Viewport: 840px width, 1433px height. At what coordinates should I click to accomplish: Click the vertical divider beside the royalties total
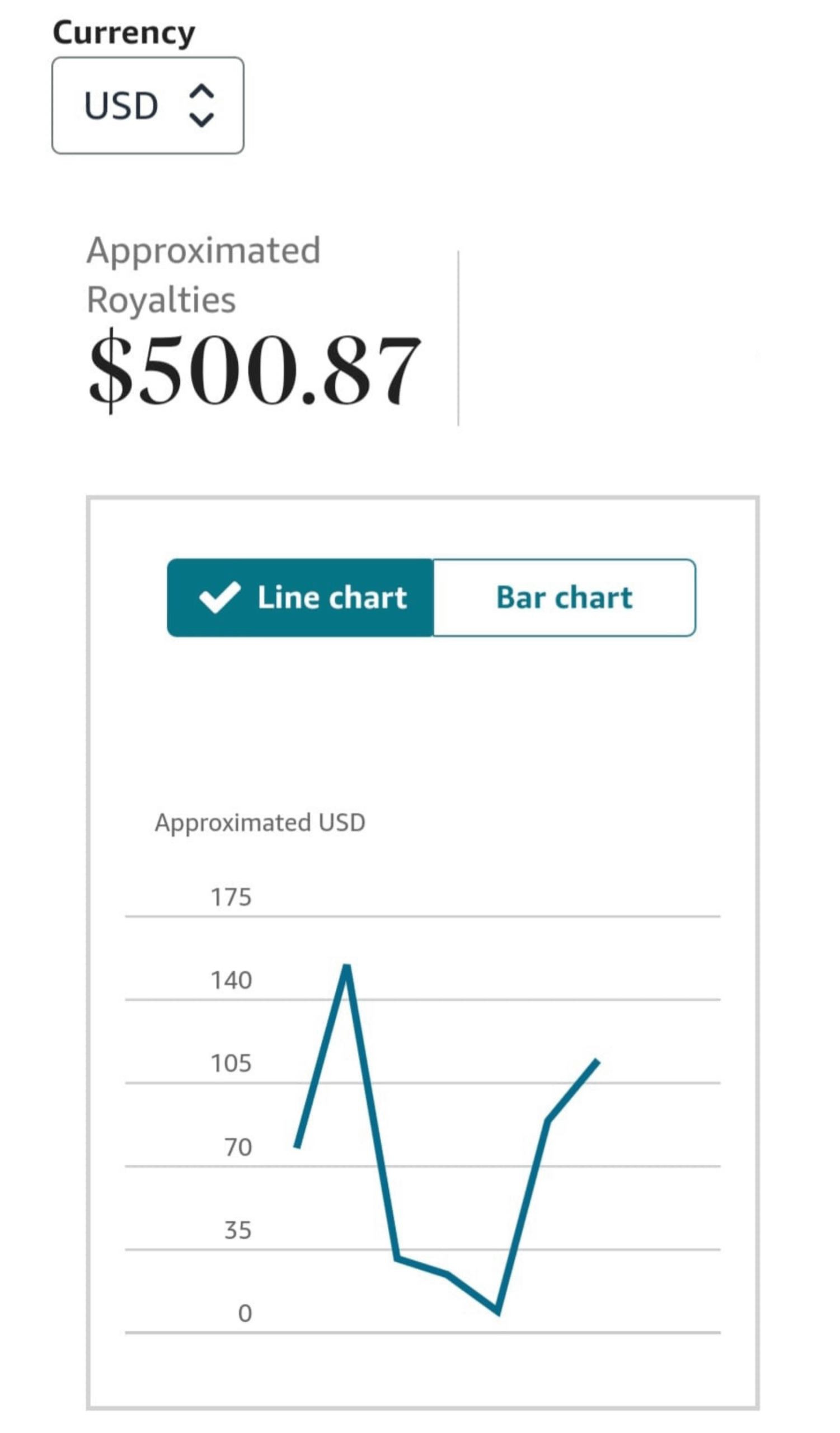pos(458,338)
